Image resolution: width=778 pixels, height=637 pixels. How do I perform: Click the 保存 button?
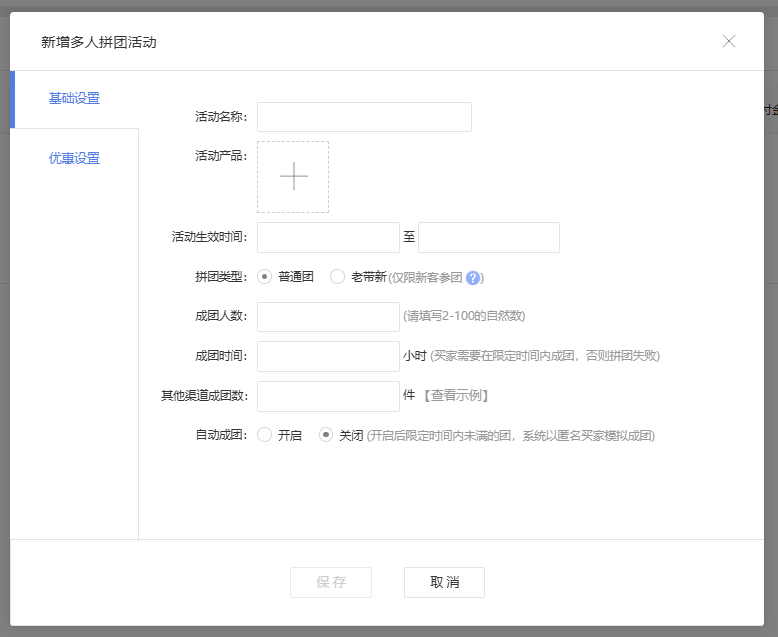[331, 582]
